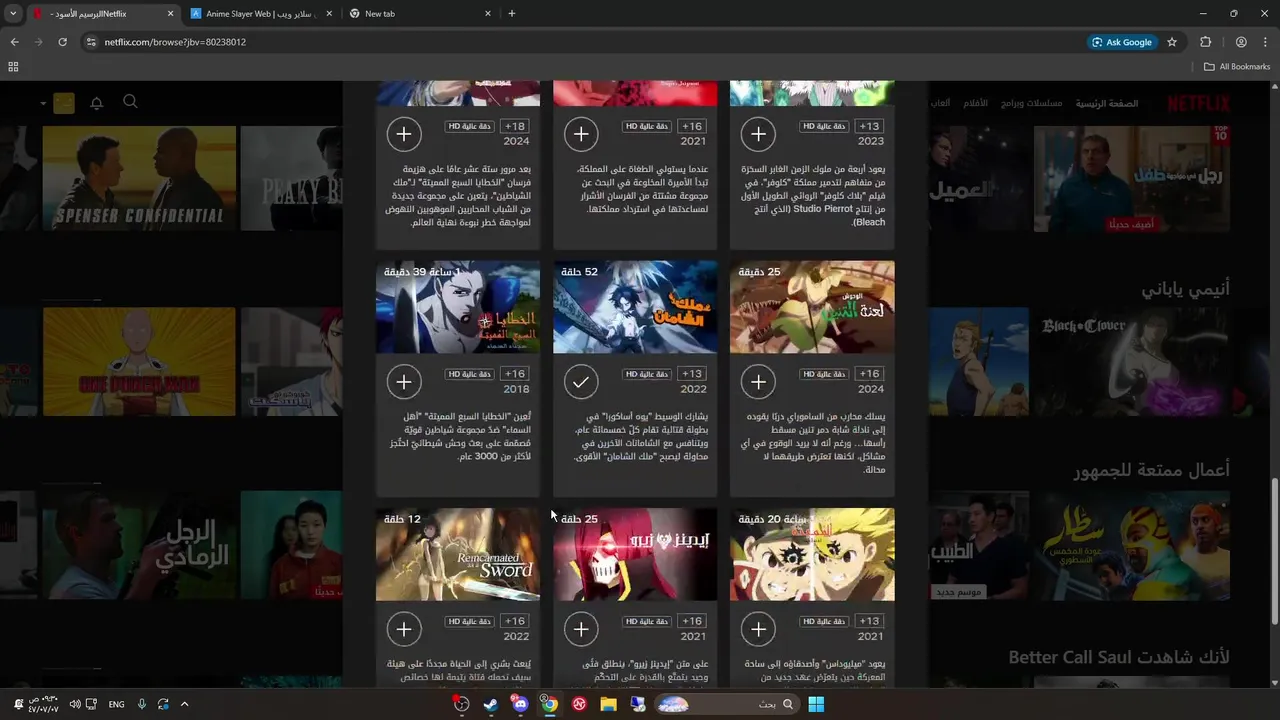Add the 2018 Seven Deadly Sins movie to list

tap(404, 381)
